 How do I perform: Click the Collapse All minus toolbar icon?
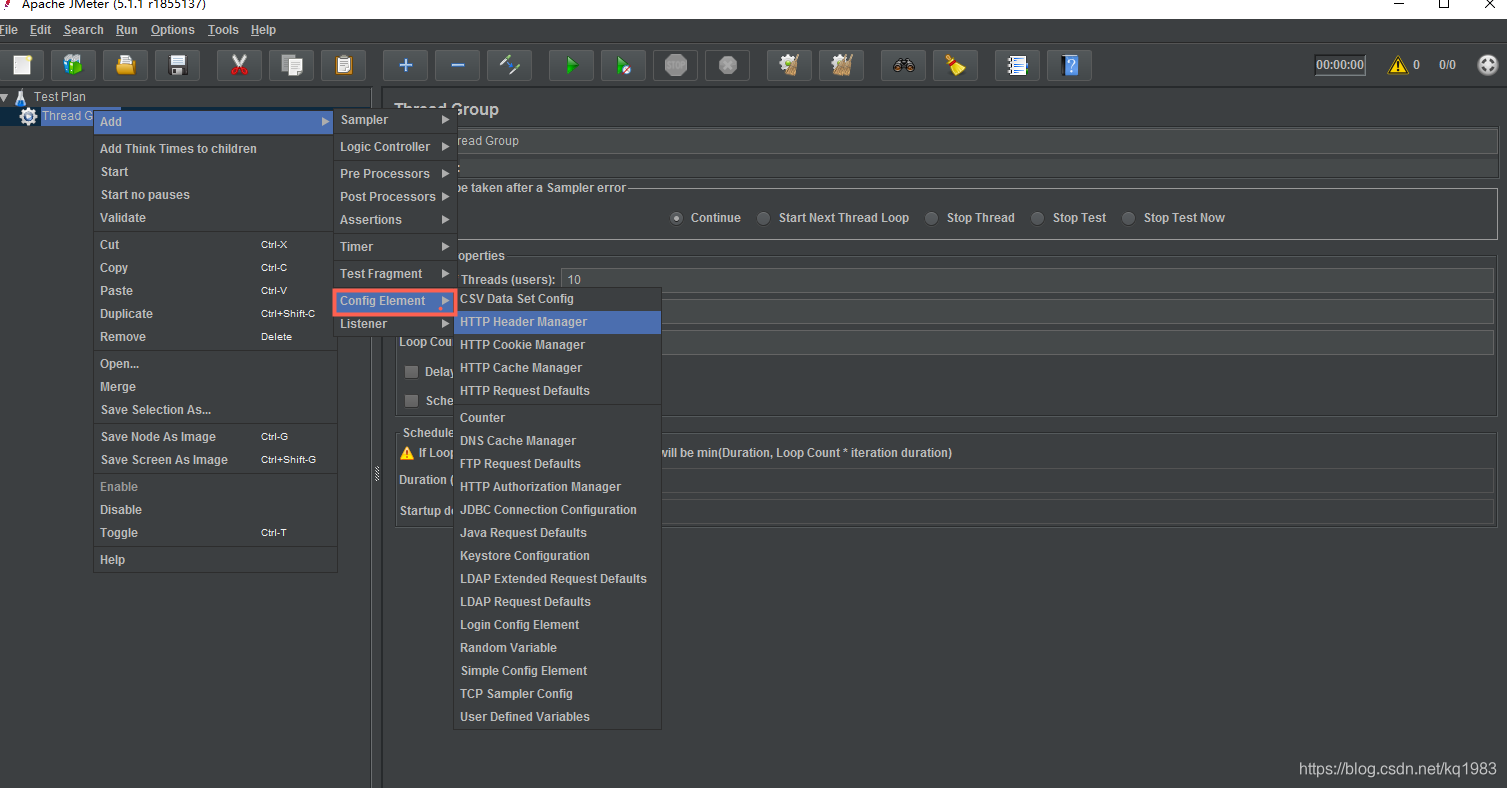pyautogui.click(x=457, y=66)
